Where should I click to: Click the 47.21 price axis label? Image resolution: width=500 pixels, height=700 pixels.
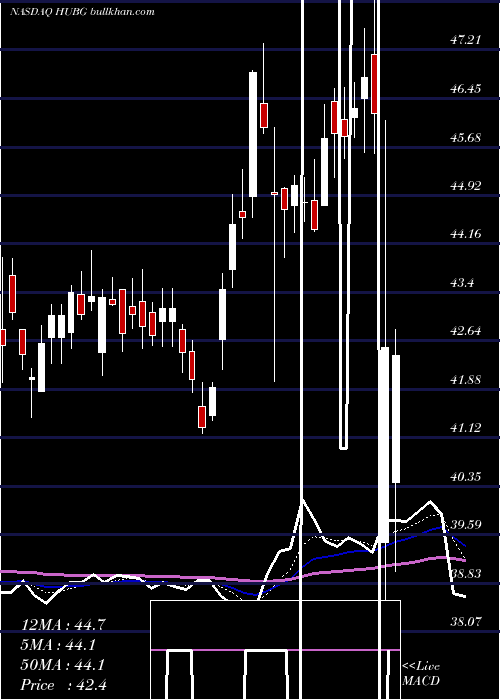pyautogui.click(x=466, y=40)
